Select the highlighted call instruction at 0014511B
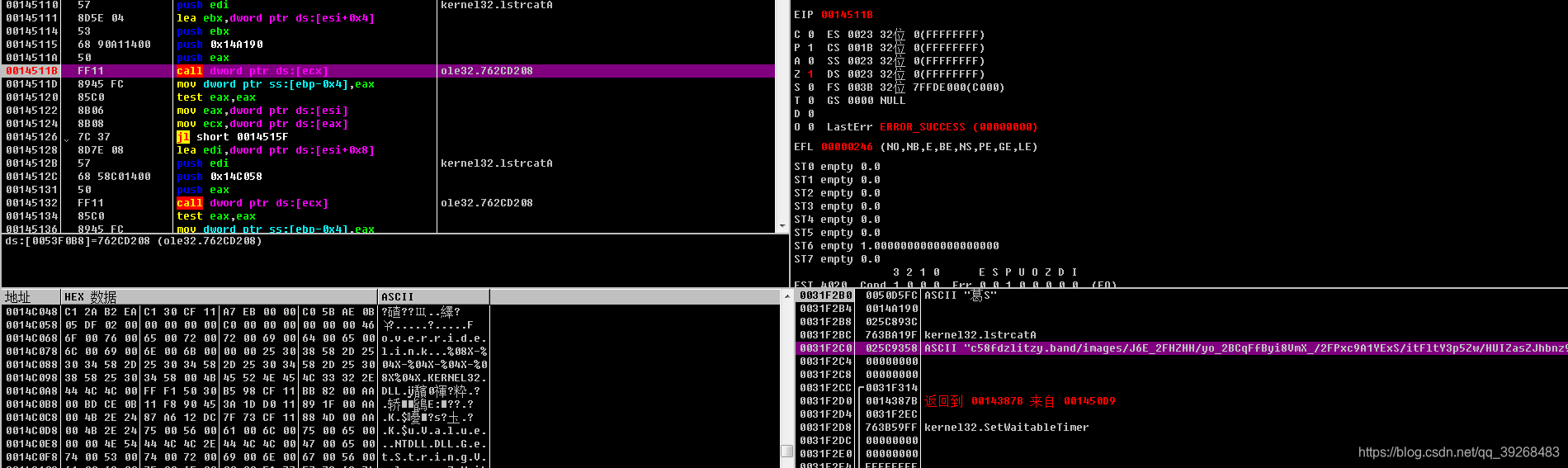 [388, 71]
